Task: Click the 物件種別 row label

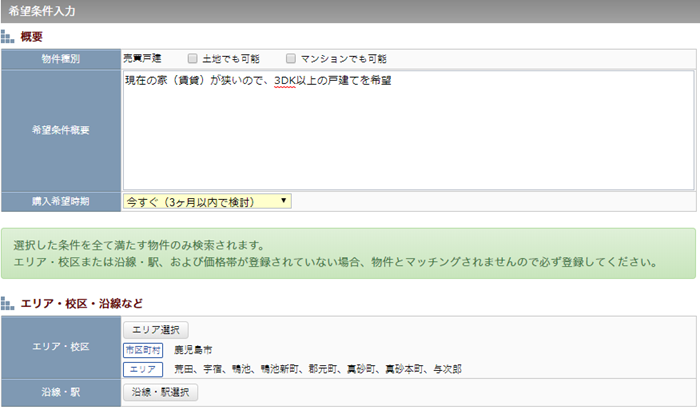Action: pos(61,59)
